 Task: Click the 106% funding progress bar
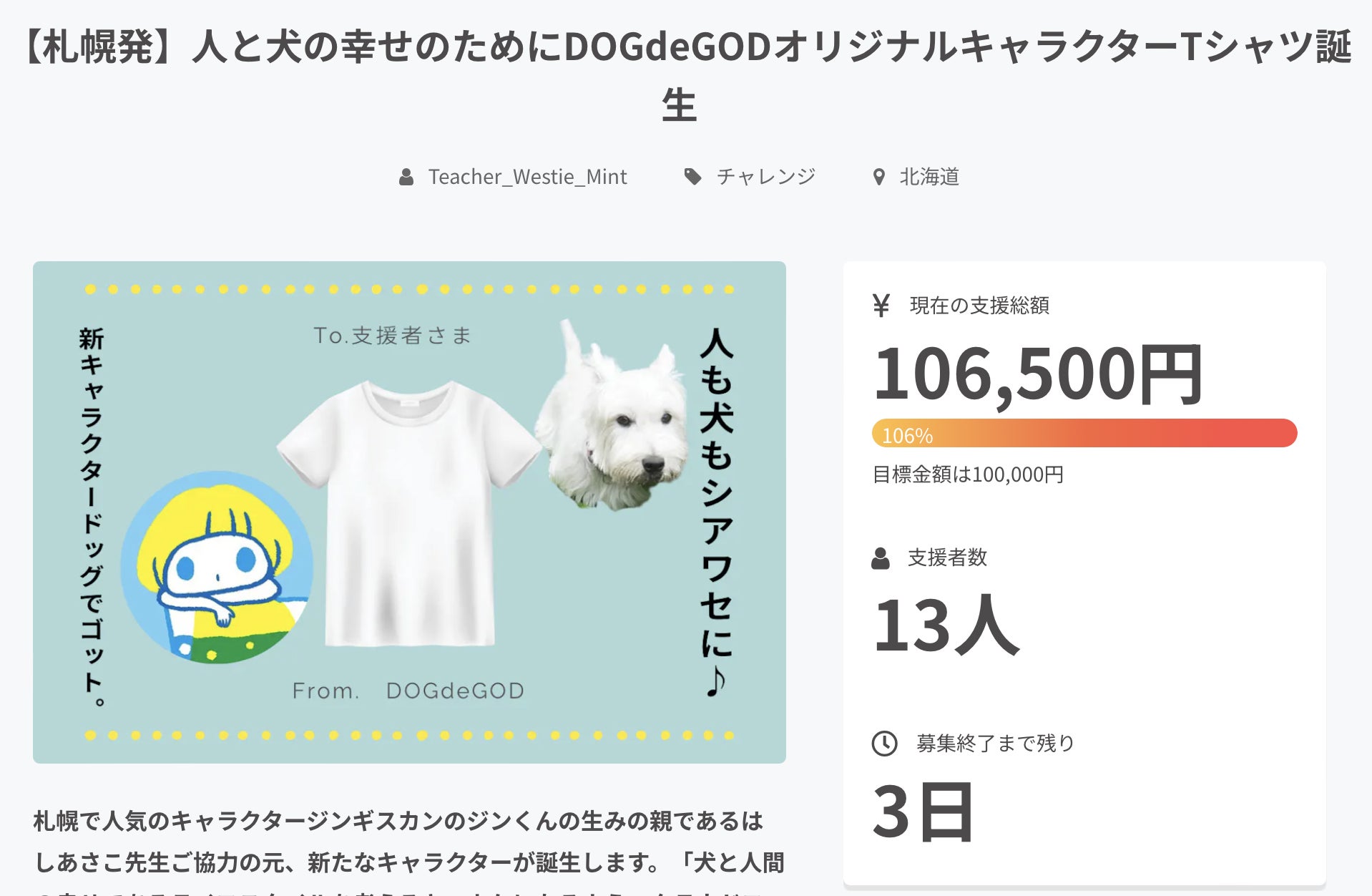click(x=1084, y=434)
